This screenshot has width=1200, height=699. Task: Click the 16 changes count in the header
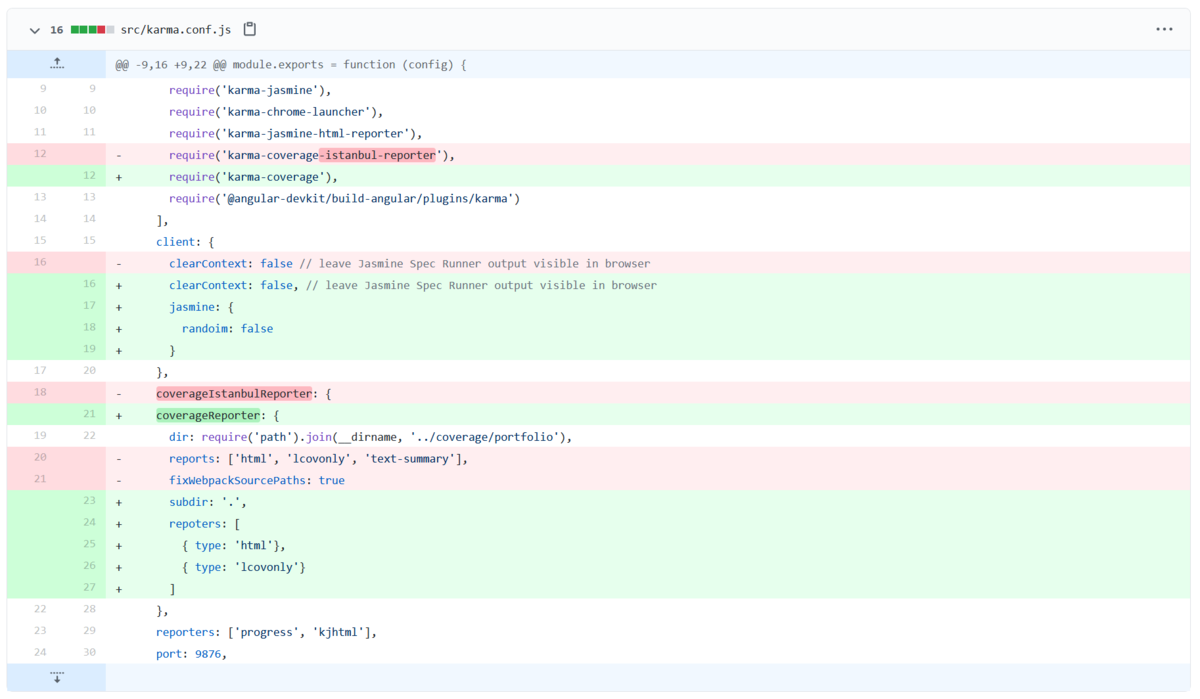click(57, 30)
